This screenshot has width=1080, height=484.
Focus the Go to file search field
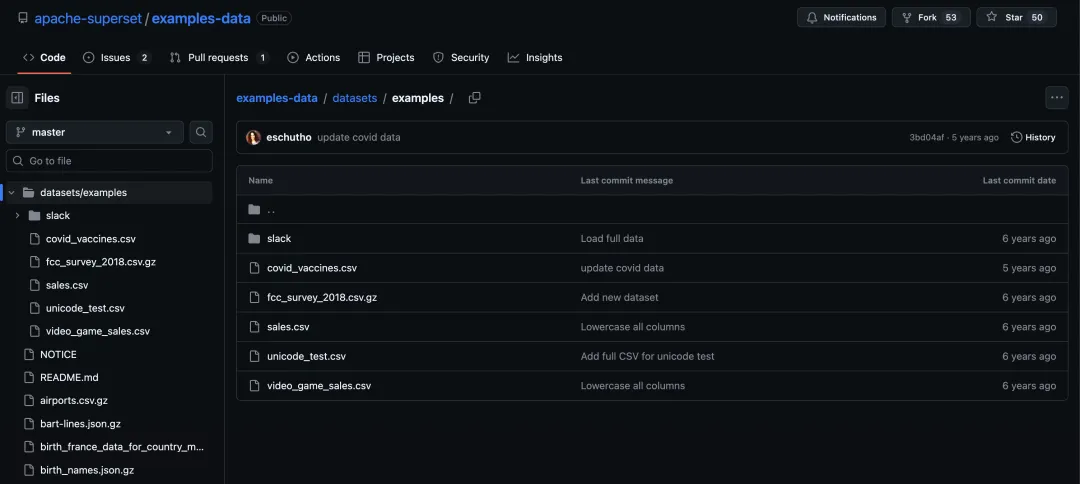pos(110,161)
